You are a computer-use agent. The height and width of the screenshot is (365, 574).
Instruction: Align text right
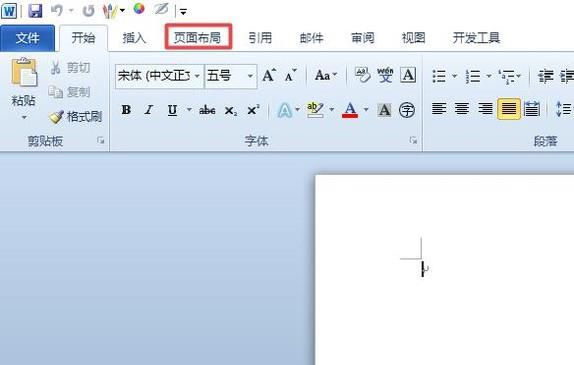485,109
